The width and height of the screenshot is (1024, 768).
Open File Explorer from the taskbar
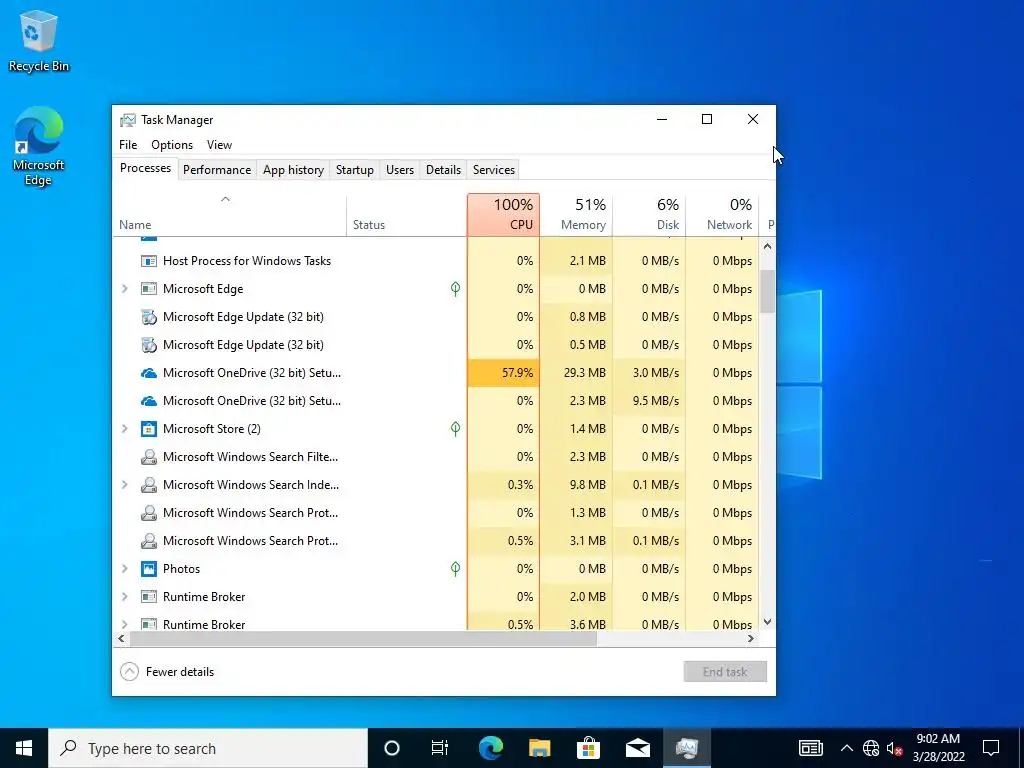point(539,748)
